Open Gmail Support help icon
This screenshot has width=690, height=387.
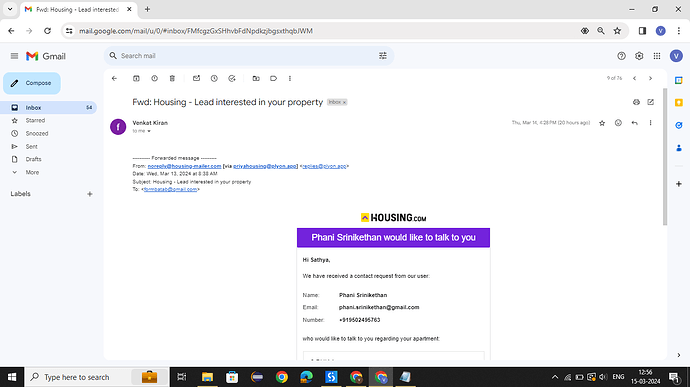(621, 56)
